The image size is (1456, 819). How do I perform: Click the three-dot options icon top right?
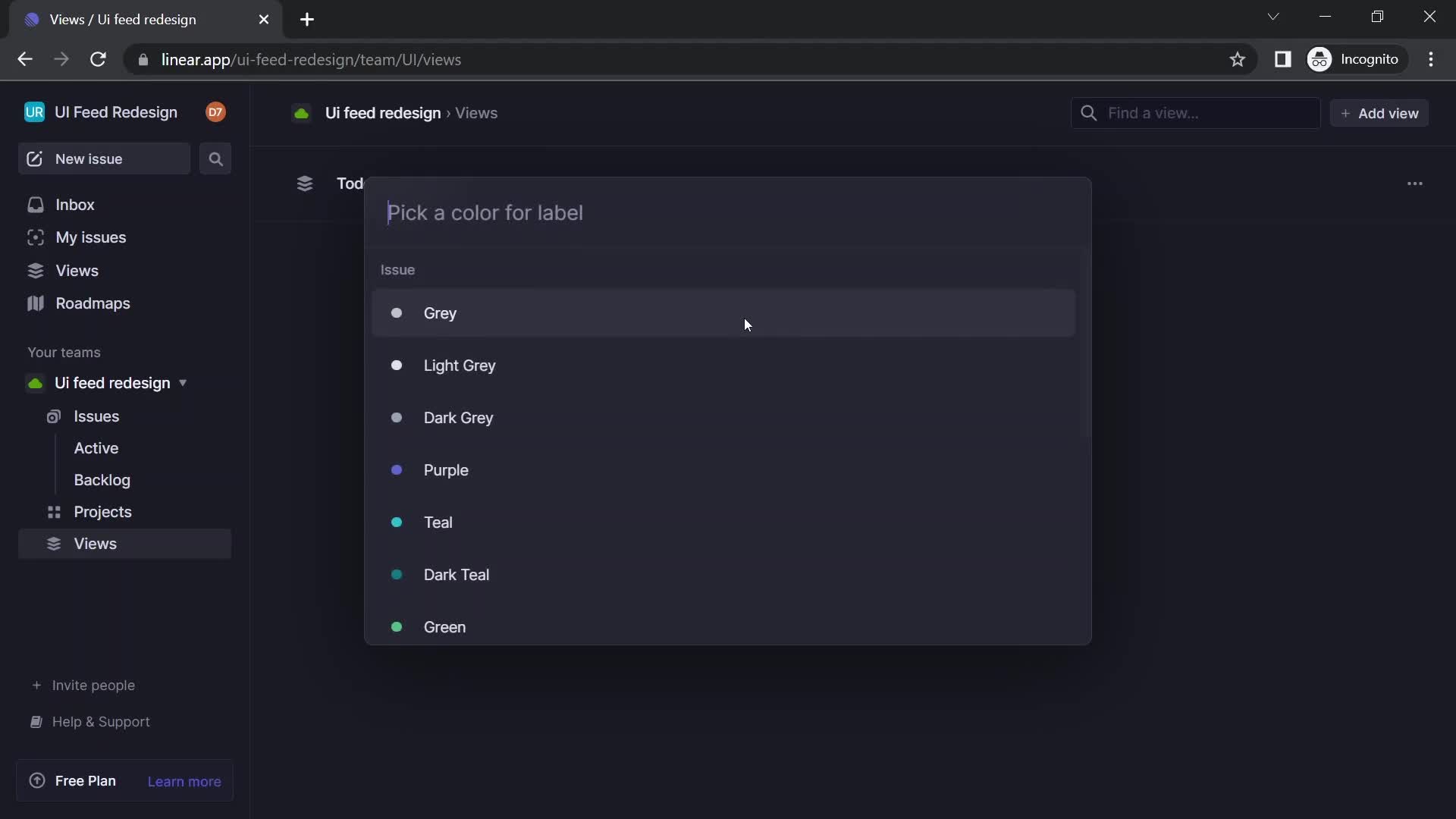click(x=1415, y=183)
